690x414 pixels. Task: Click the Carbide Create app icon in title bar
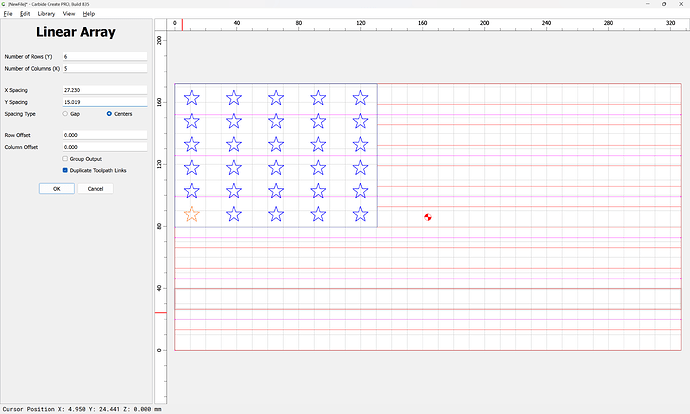pyautogui.click(x=4, y=4)
